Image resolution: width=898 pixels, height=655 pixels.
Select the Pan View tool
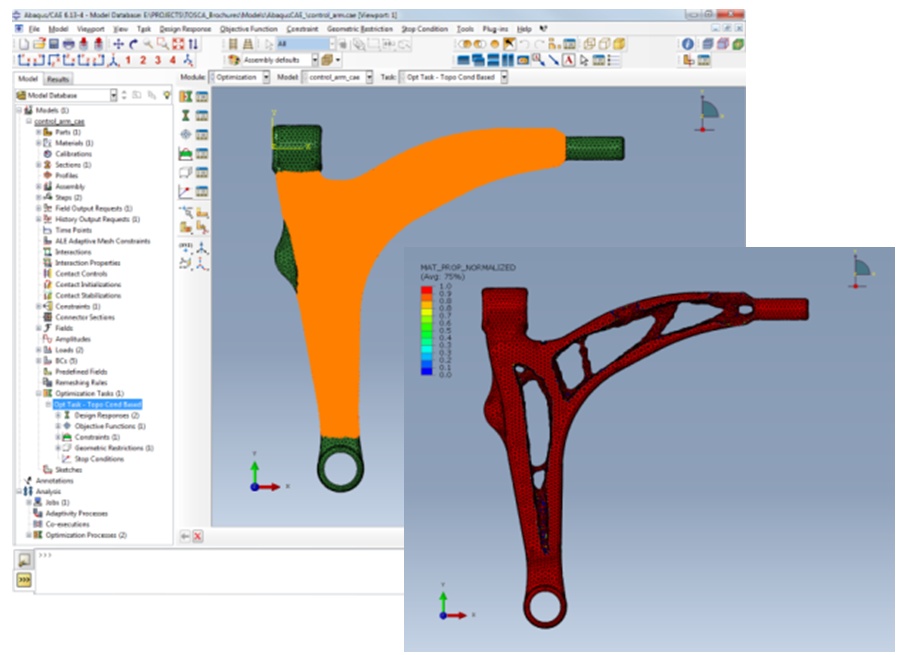point(118,44)
